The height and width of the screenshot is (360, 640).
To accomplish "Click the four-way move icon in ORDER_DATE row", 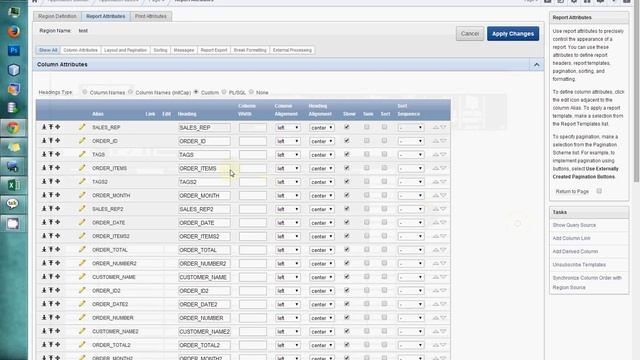I will pyautogui.click(x=58, y=222).
